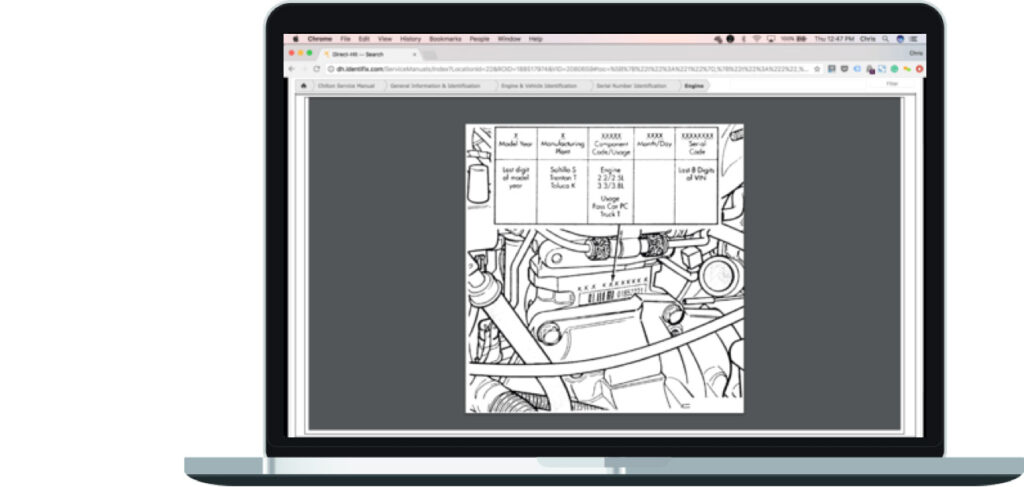Navigate to General Information & Identification breadcrumb
This screenshot has height=487, width=1024.
pos(435,86)
